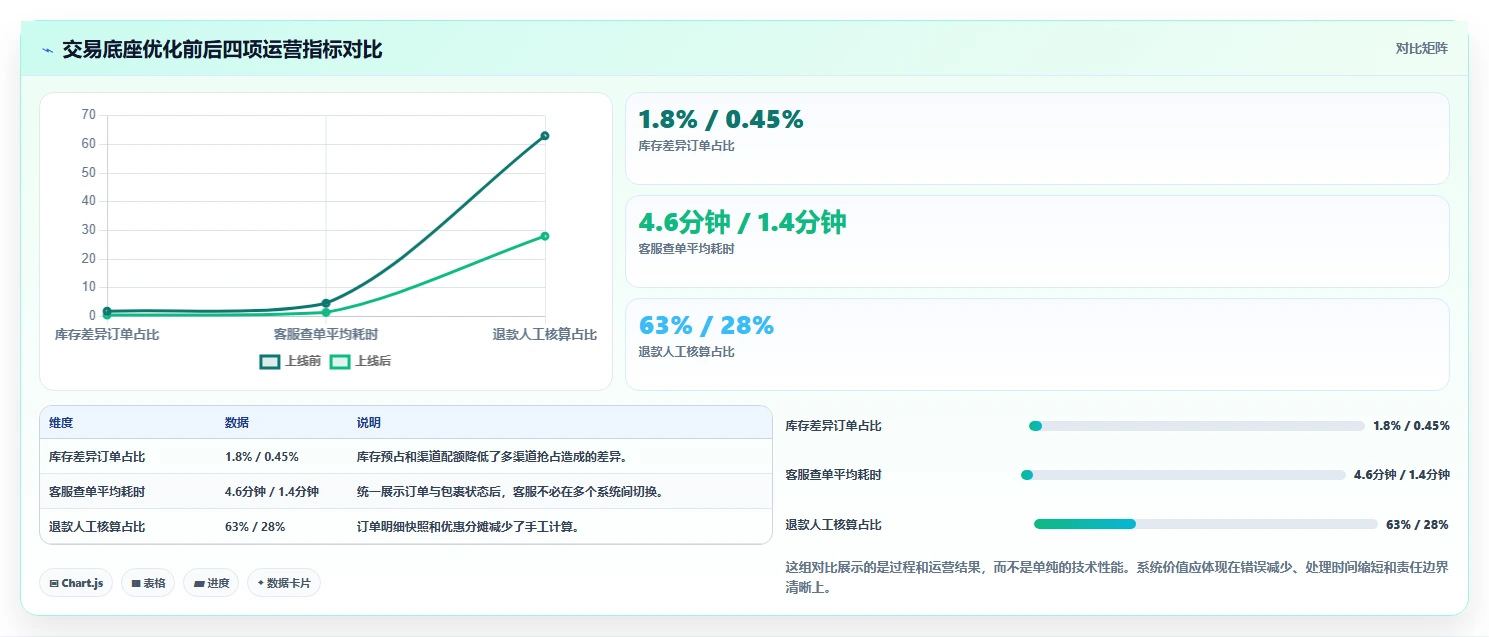Click the 上线后 data point at 退款人工核算占比
This screenshot has width=1489, height=637.
point(545,236)
